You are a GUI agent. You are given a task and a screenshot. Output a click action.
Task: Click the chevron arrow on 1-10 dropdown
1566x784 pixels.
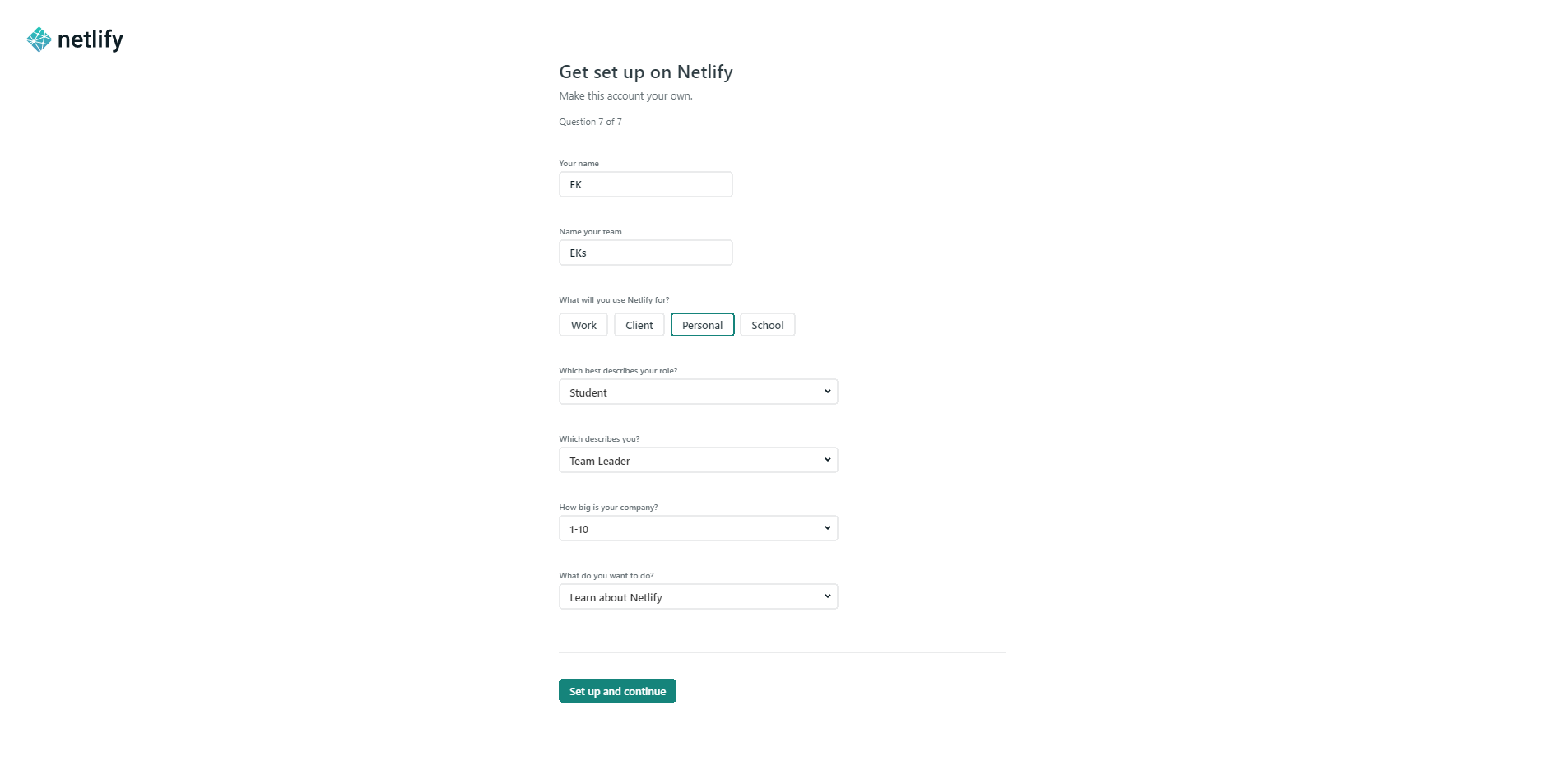pyautogui.click(x=827, y=528)
